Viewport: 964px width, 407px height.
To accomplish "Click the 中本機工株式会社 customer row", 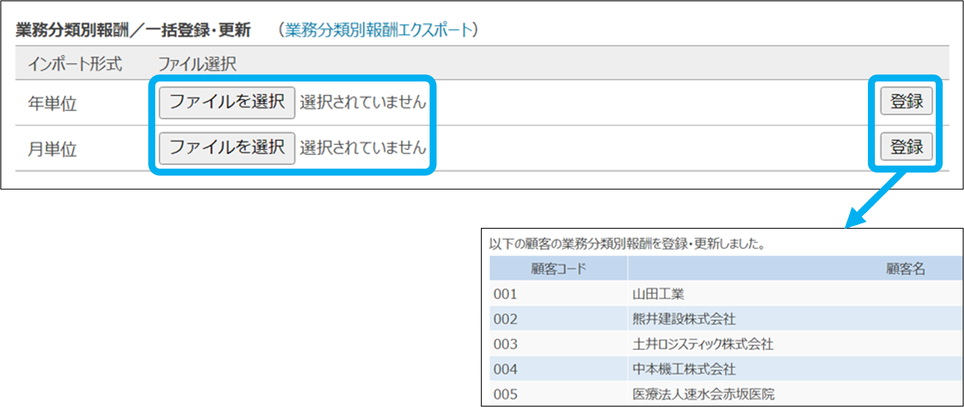I will 683,369.
